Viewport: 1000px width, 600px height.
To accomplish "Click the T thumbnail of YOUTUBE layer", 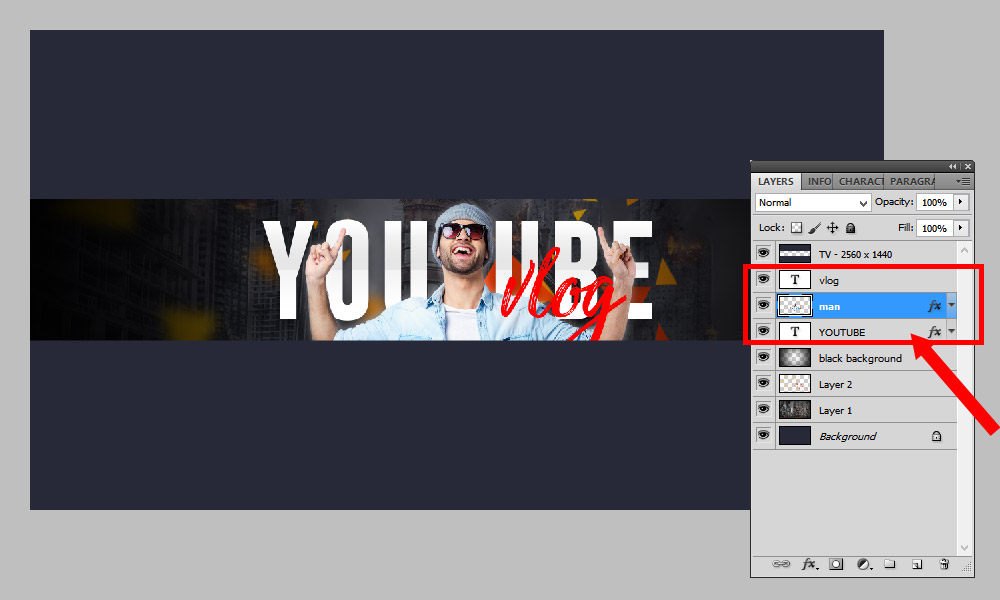I will click(795, 332).
